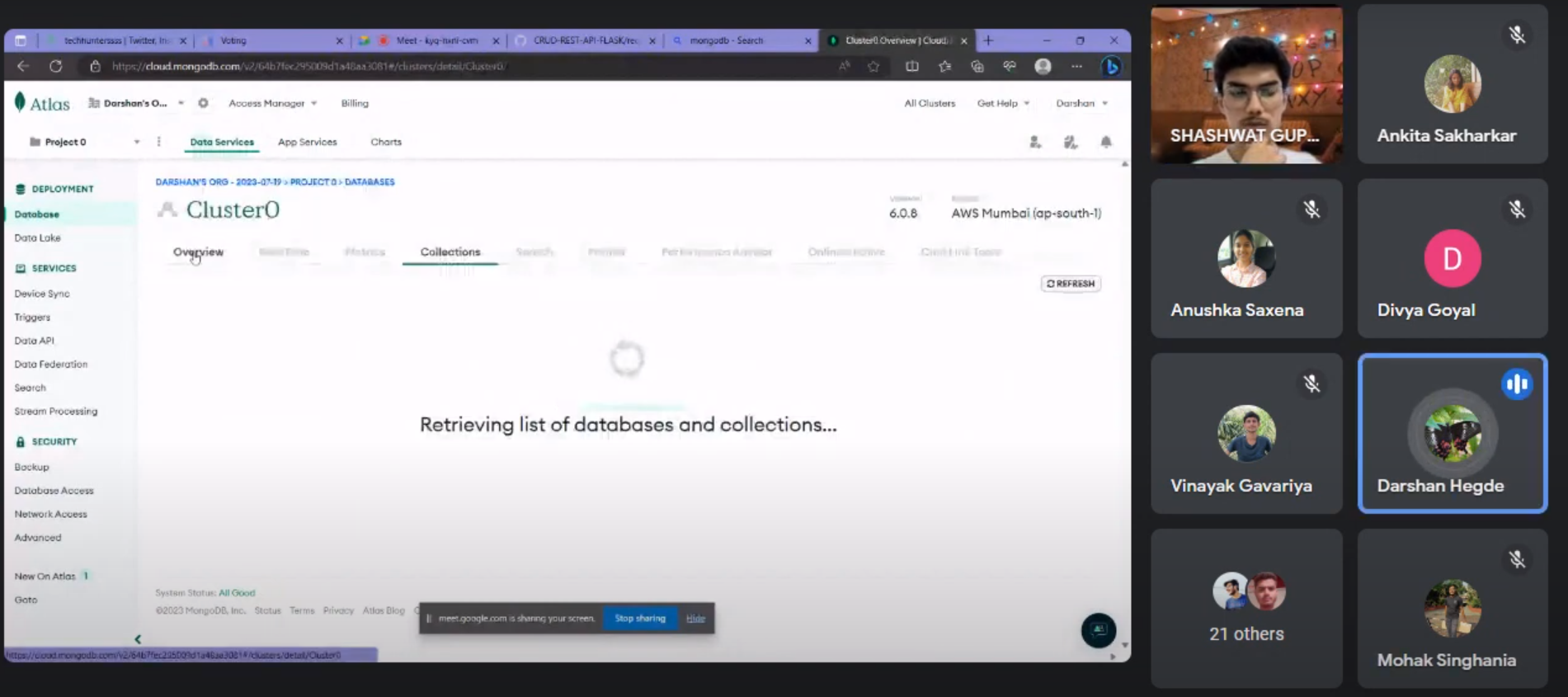The height and width of the screenshot is (697, 1568).
Task: Switch to the Charts tab
Action: 386,142
